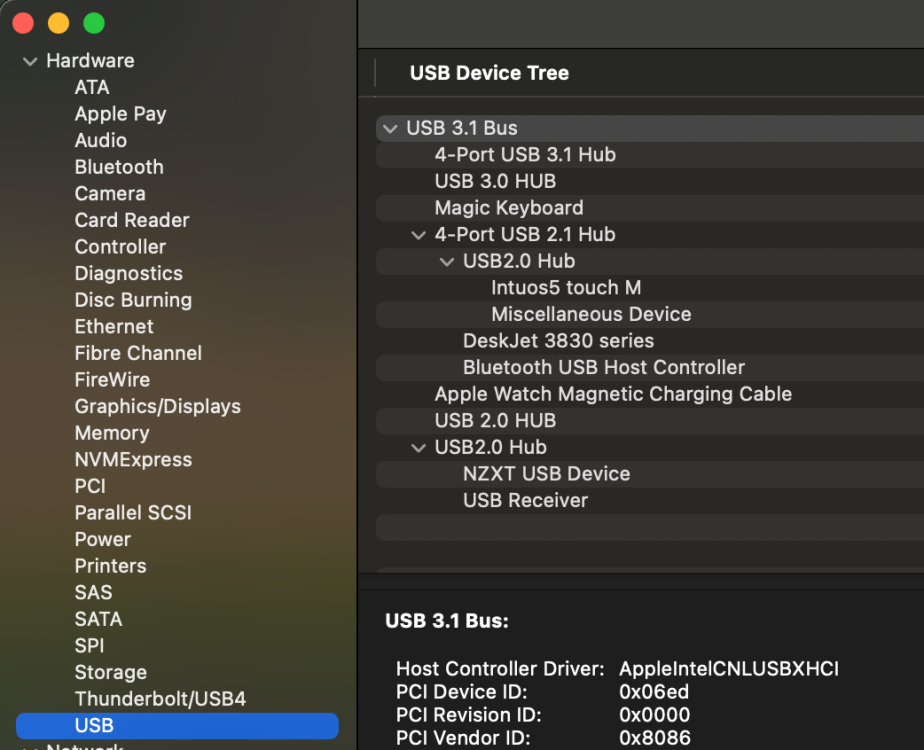Select the Intuos5 touch M device
Viewport: 924px width, 750px height.
(x=650, y=288)
